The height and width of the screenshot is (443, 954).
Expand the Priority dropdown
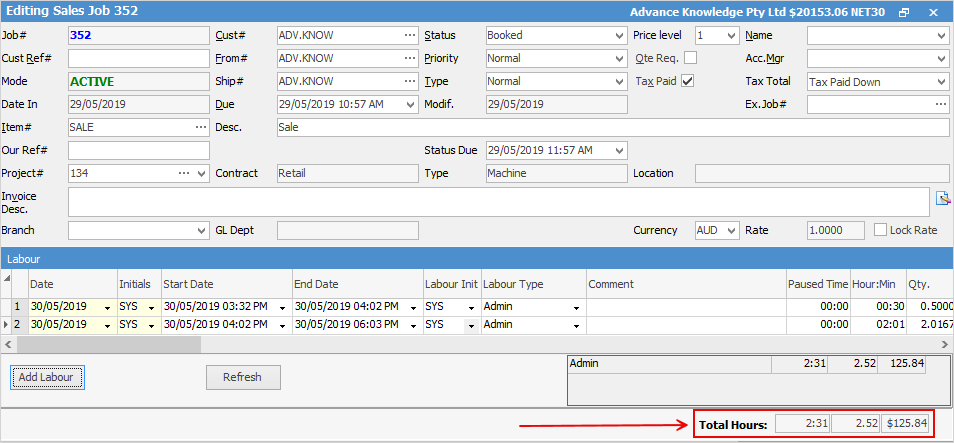point(620,58)
